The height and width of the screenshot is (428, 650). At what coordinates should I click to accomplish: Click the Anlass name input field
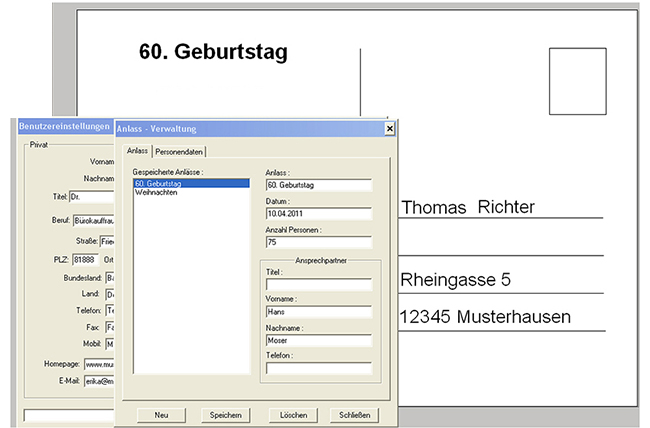click(x=318, y=184)
